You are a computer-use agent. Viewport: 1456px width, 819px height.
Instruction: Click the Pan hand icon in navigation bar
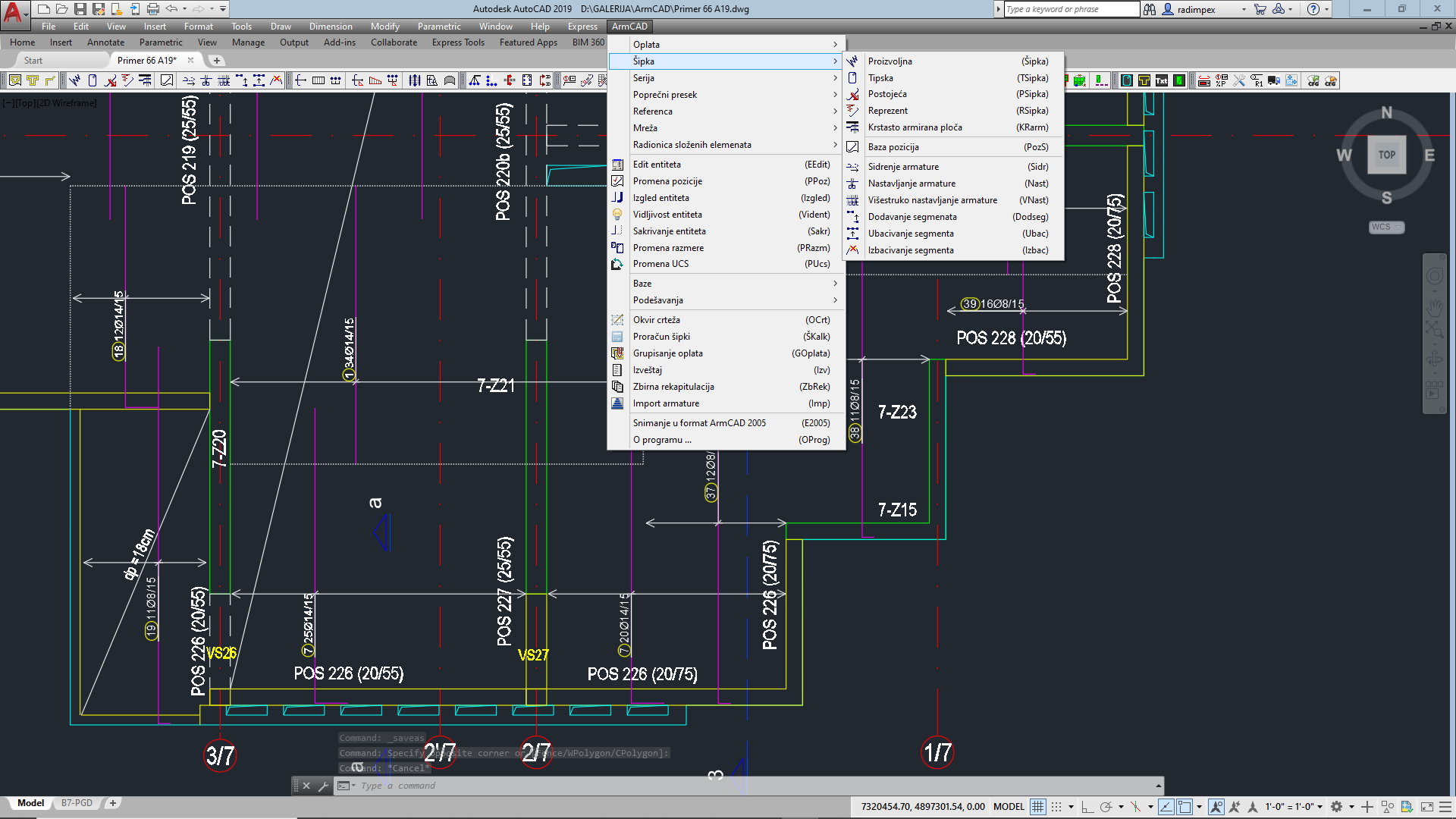coord(1434,306)
